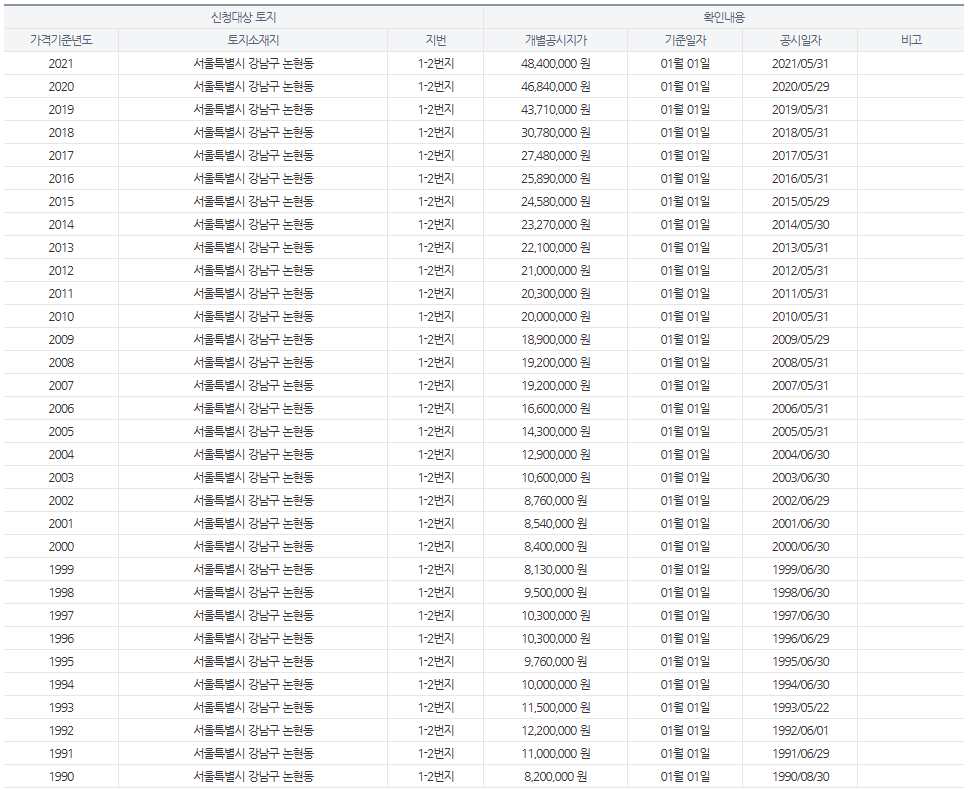Click the 가격기준년도 column header
This screenshot has width=968, height=790.
(61, 40)
